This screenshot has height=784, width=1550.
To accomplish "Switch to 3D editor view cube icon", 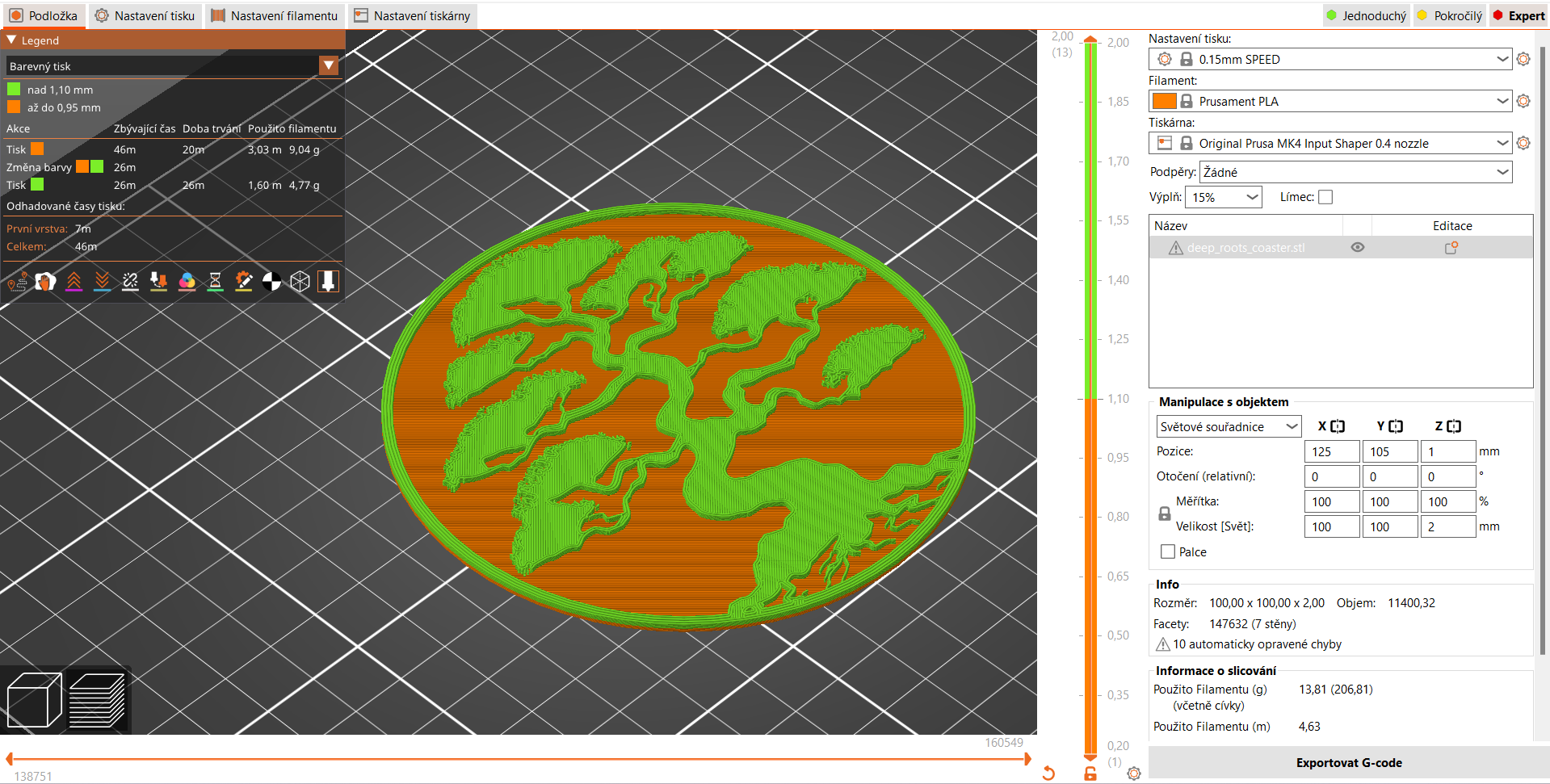I will (x=34, y=700).
